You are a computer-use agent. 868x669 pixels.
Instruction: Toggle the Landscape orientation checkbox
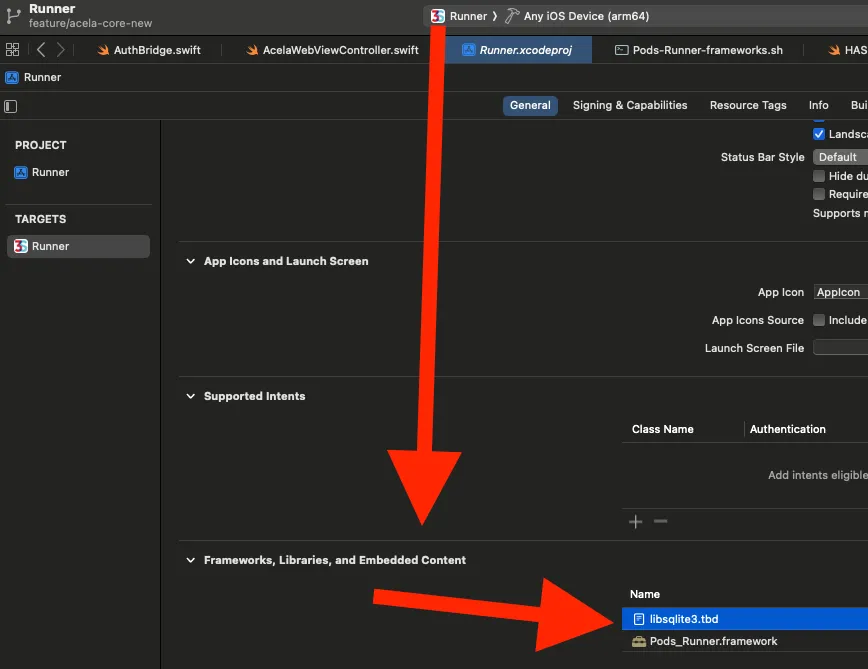[x=819, y=134]
